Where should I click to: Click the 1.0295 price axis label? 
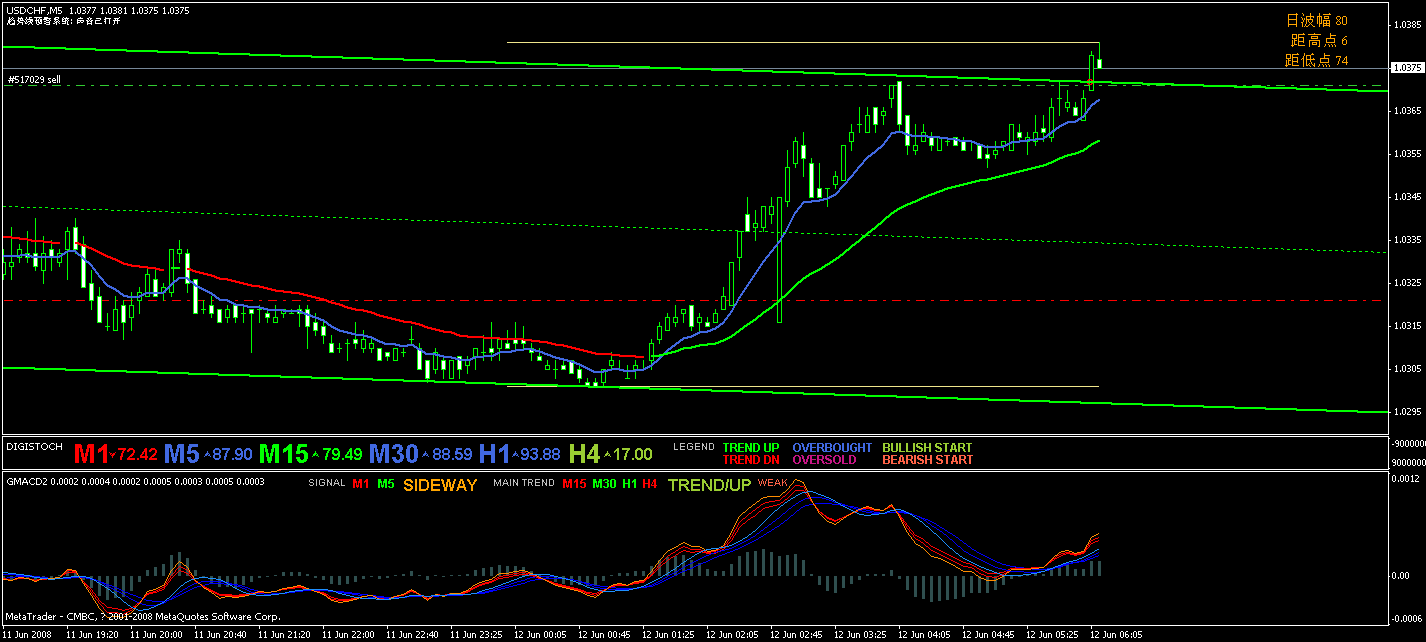click(1407, 411)
